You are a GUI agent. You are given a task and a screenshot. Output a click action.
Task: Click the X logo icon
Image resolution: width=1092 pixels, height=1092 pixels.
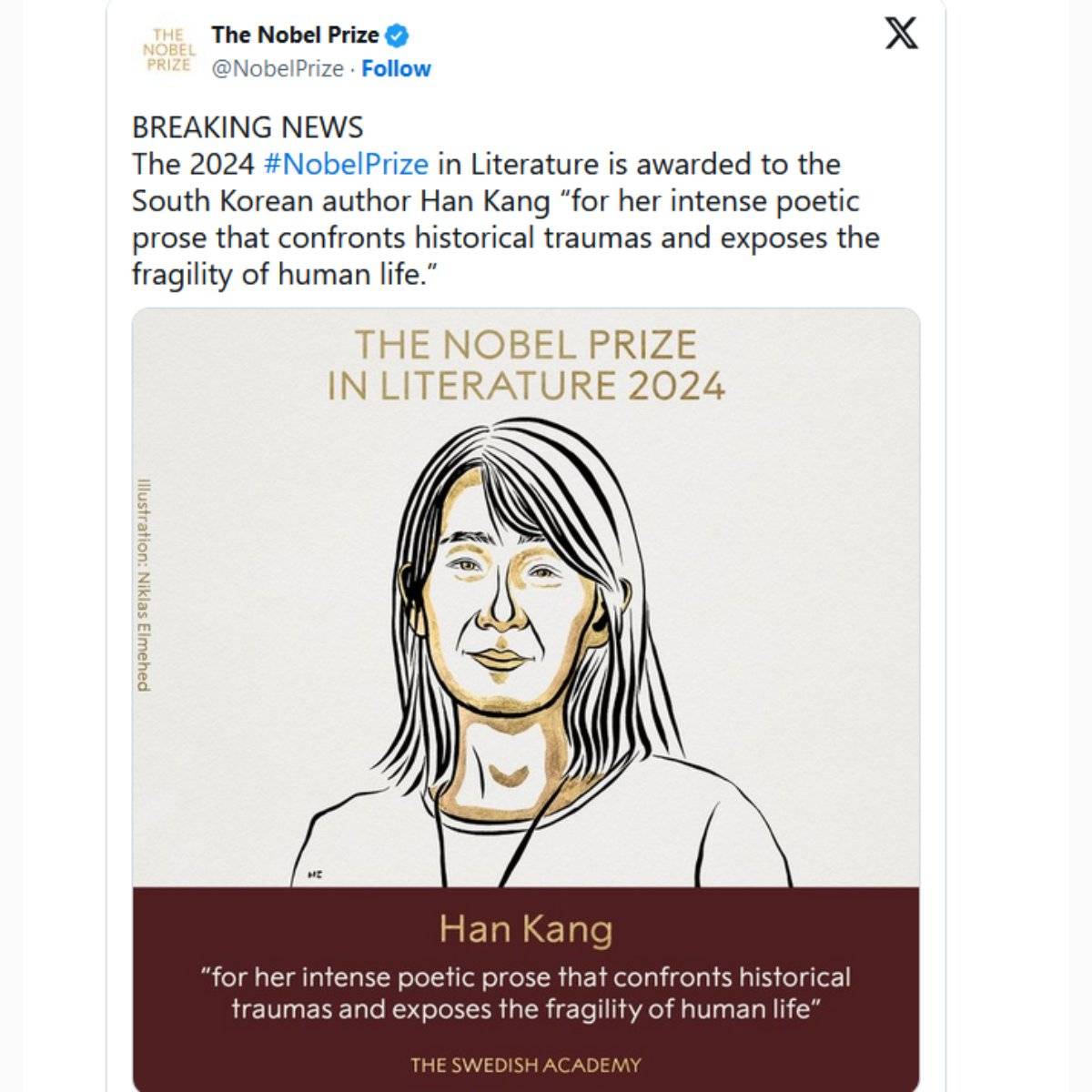point(901,34)
